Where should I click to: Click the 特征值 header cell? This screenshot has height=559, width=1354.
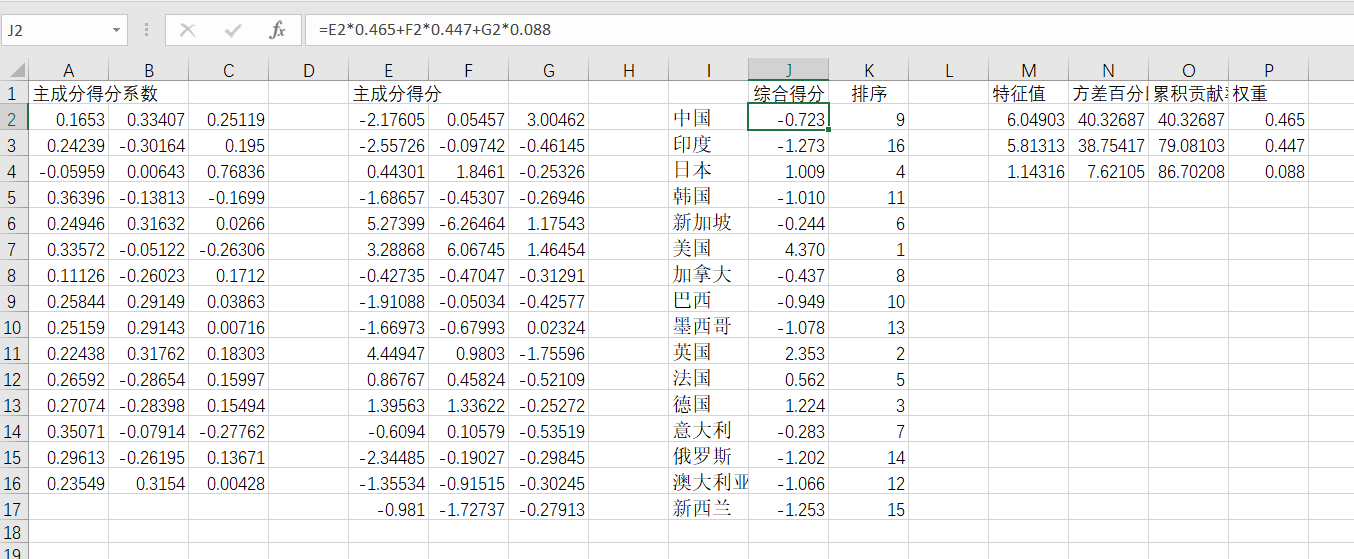[1028, 94]
